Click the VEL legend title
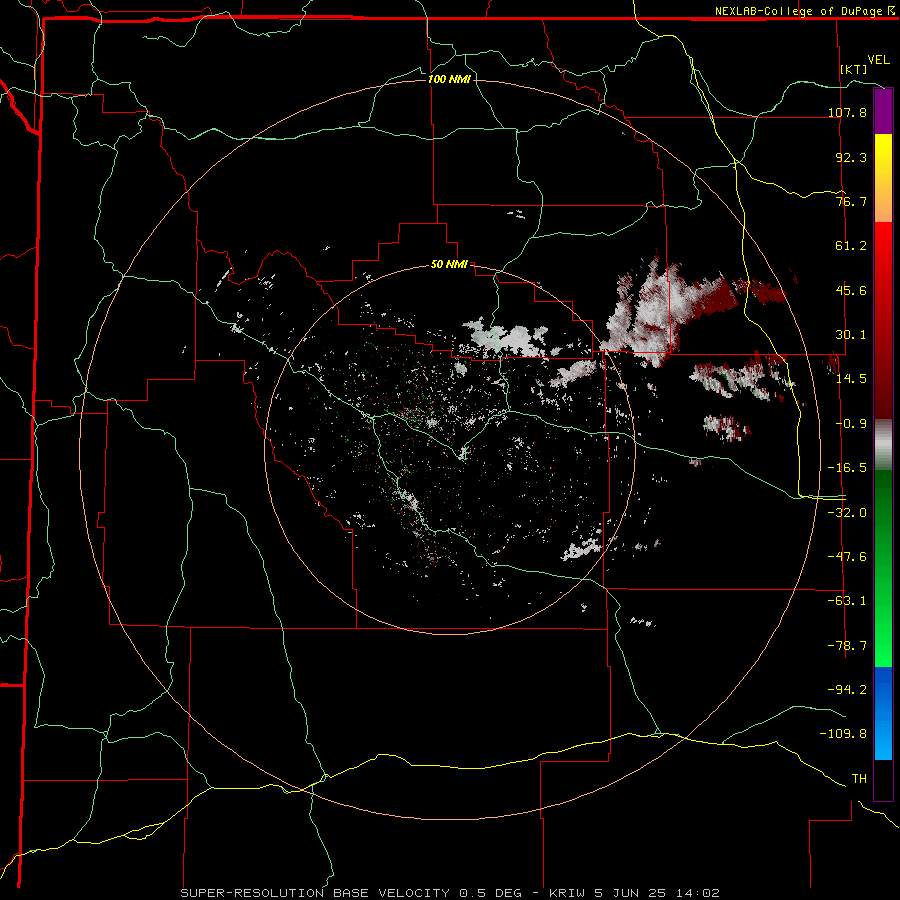 click(878, 60)
